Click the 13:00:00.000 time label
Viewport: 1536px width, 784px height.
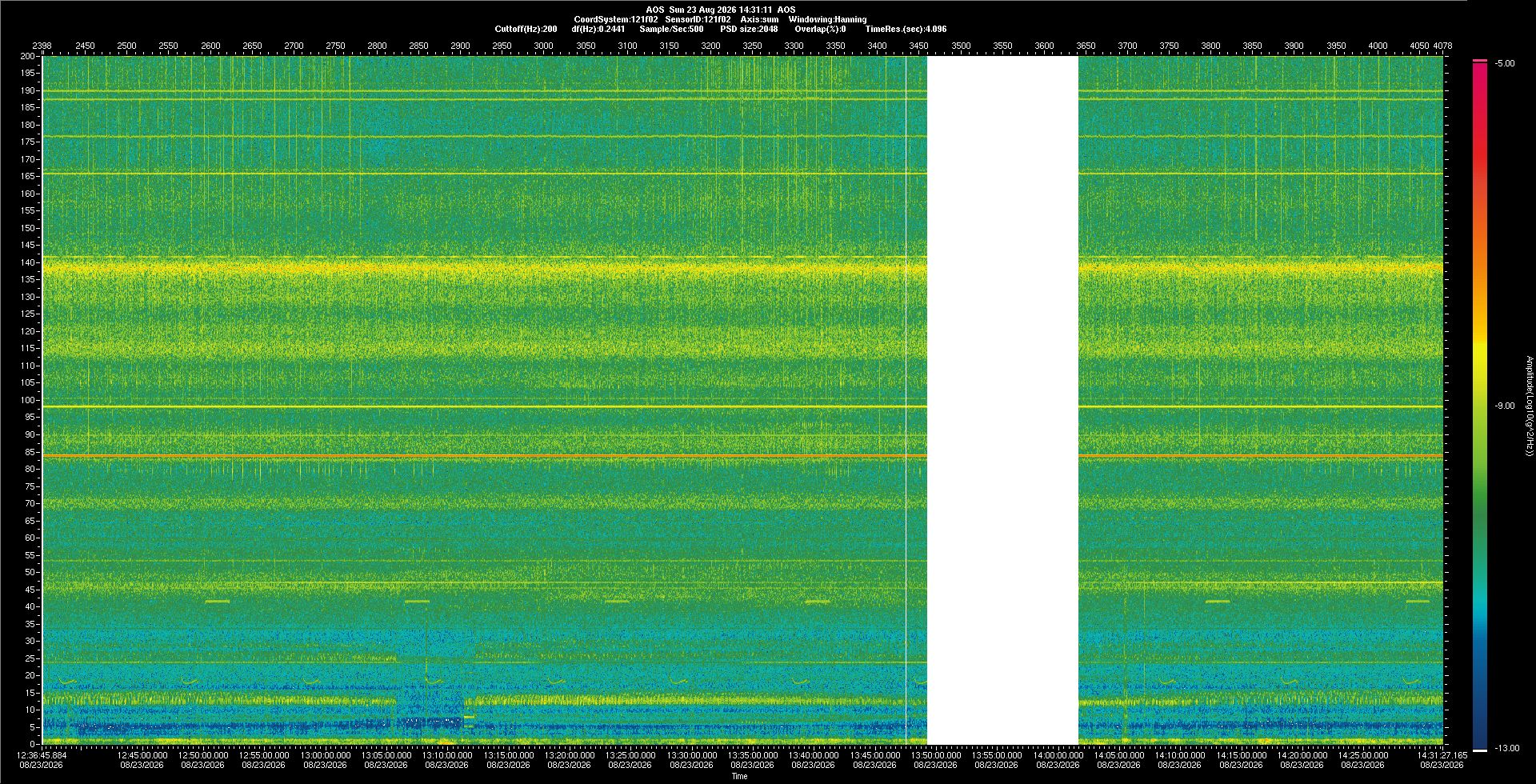(x=326, y=754)
